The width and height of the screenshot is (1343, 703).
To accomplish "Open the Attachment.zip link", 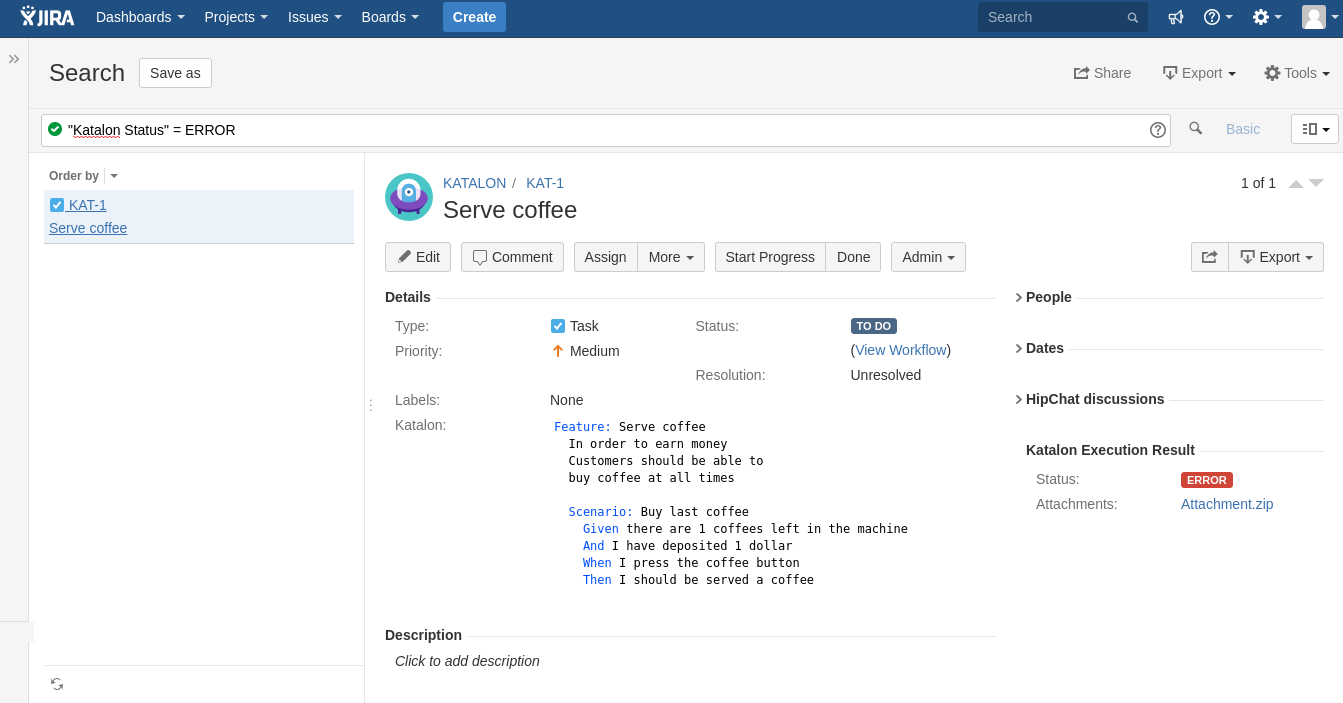I will 1227,504.
